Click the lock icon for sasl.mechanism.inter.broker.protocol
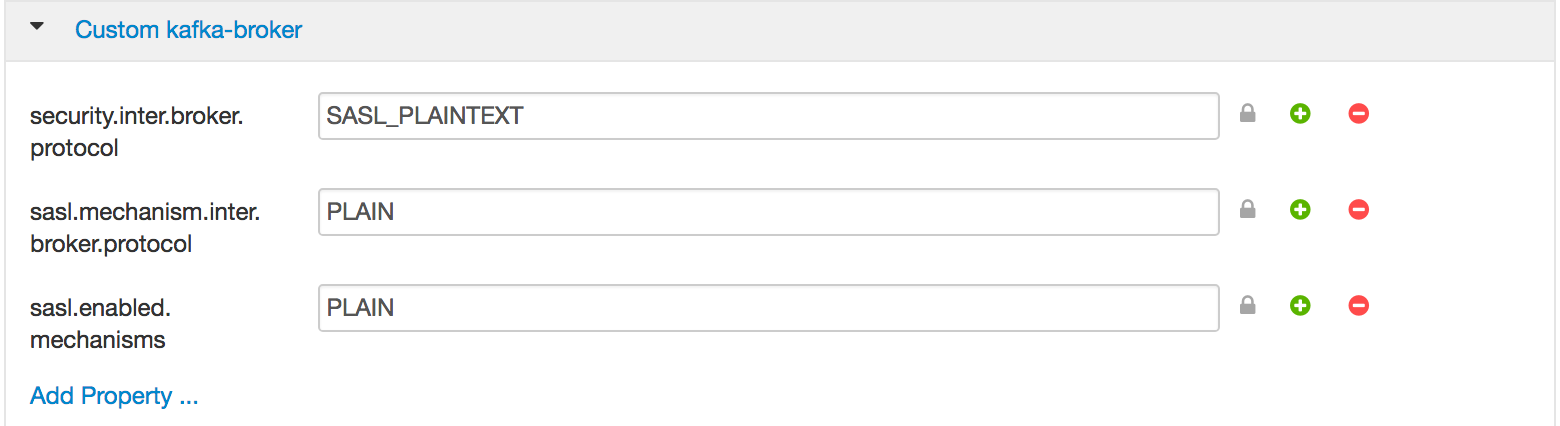Viewport: 1560px width, 426px height. point(1247,210)
